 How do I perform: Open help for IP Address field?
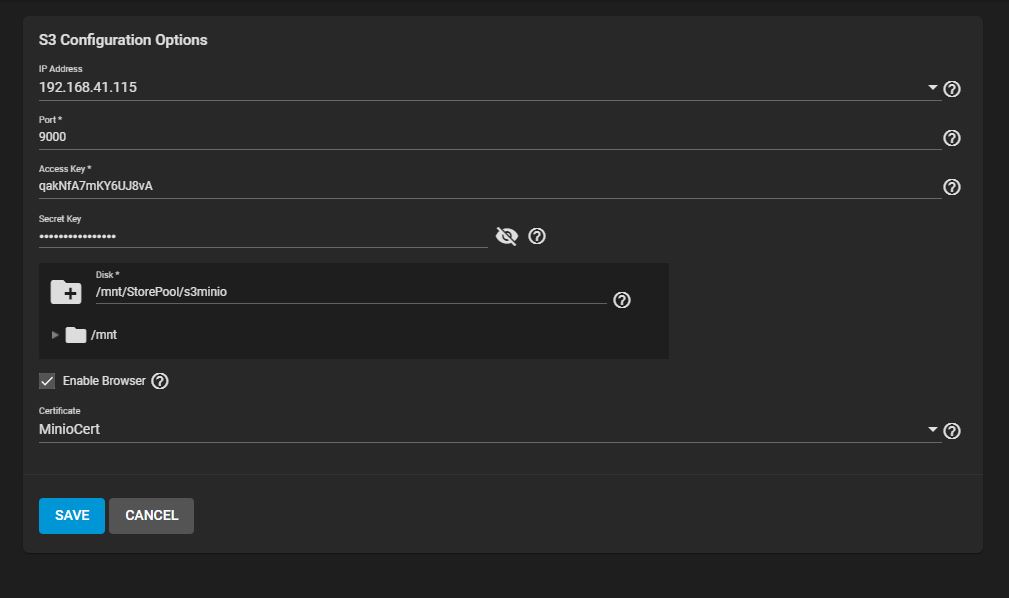tap(952, 89)
